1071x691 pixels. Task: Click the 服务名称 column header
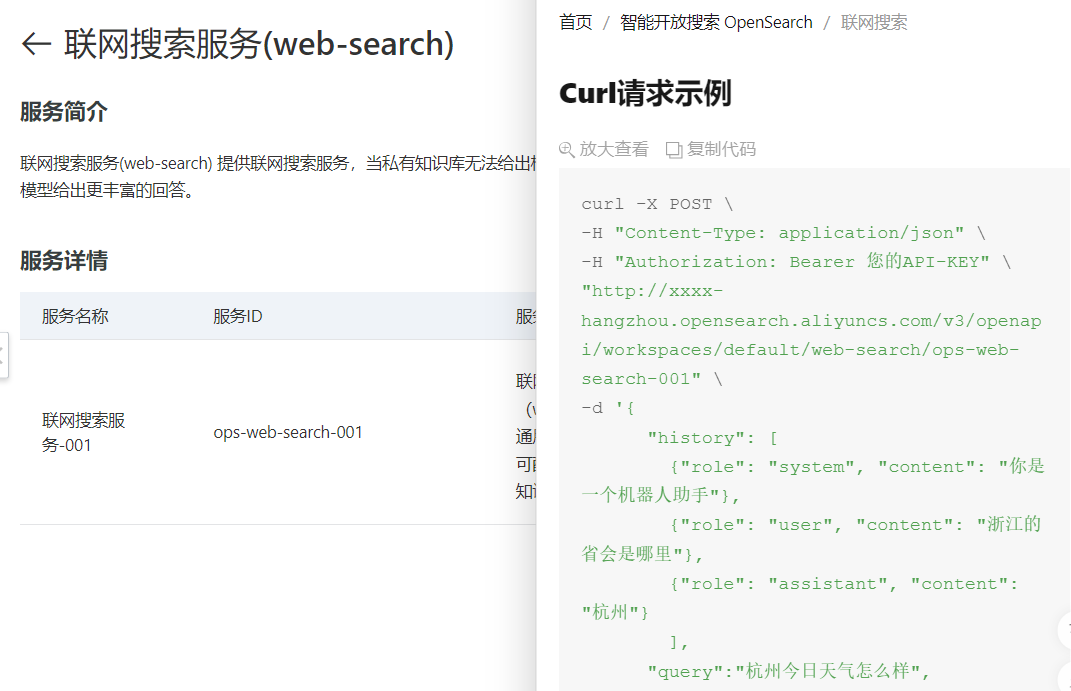pos(75,316)
